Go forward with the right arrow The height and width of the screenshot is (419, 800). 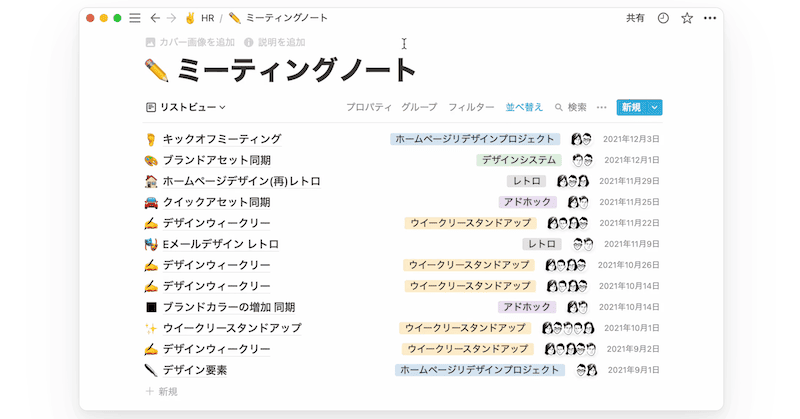[x=171, y=18]
